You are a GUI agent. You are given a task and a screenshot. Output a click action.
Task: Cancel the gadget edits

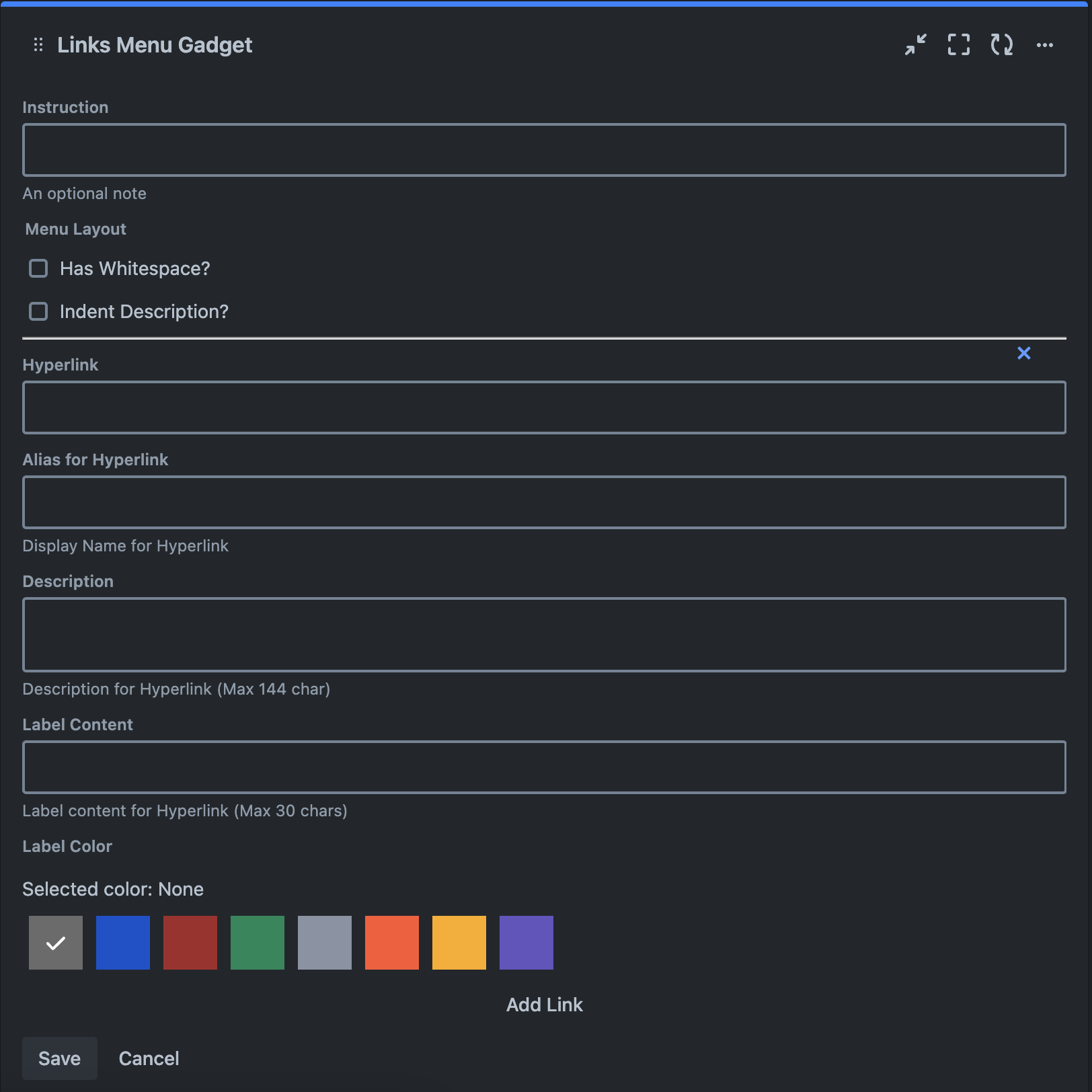tap(149, 1058)
